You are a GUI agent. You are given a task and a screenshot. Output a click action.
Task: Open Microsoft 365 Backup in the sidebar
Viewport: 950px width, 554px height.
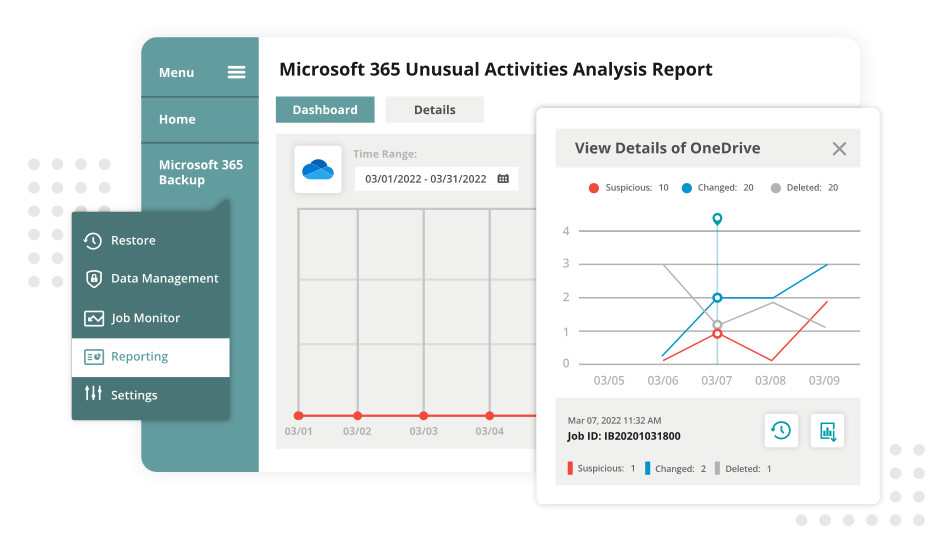click(201, 172)
